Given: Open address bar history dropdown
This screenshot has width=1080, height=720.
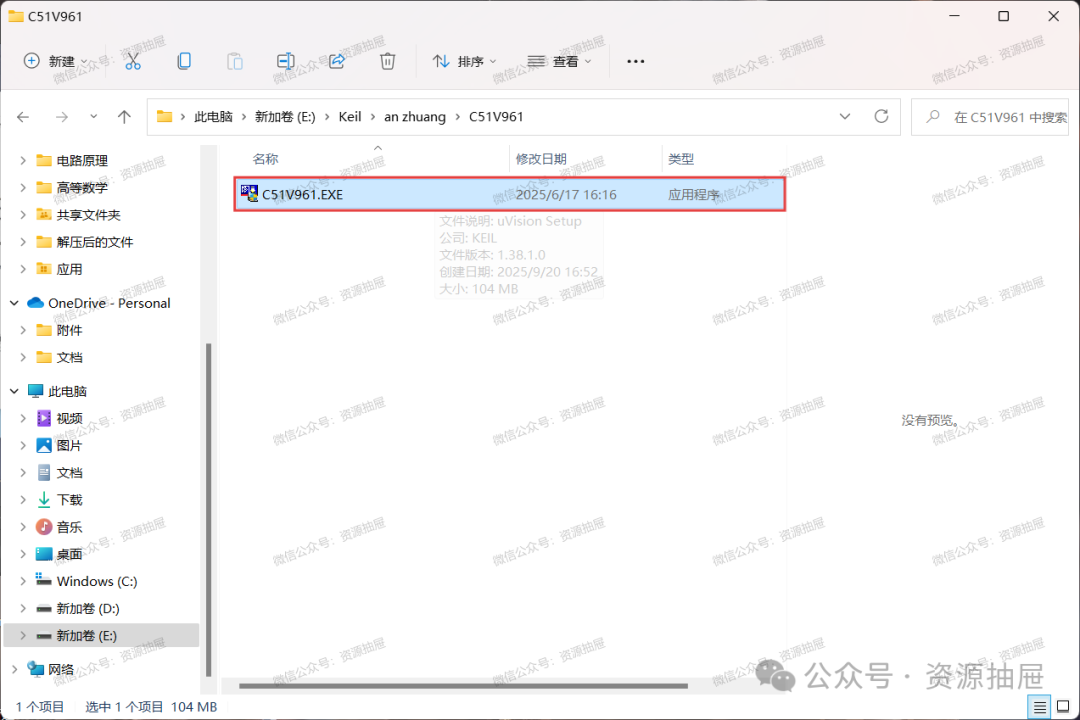Looking at the screenshot, I should (844, 116).
